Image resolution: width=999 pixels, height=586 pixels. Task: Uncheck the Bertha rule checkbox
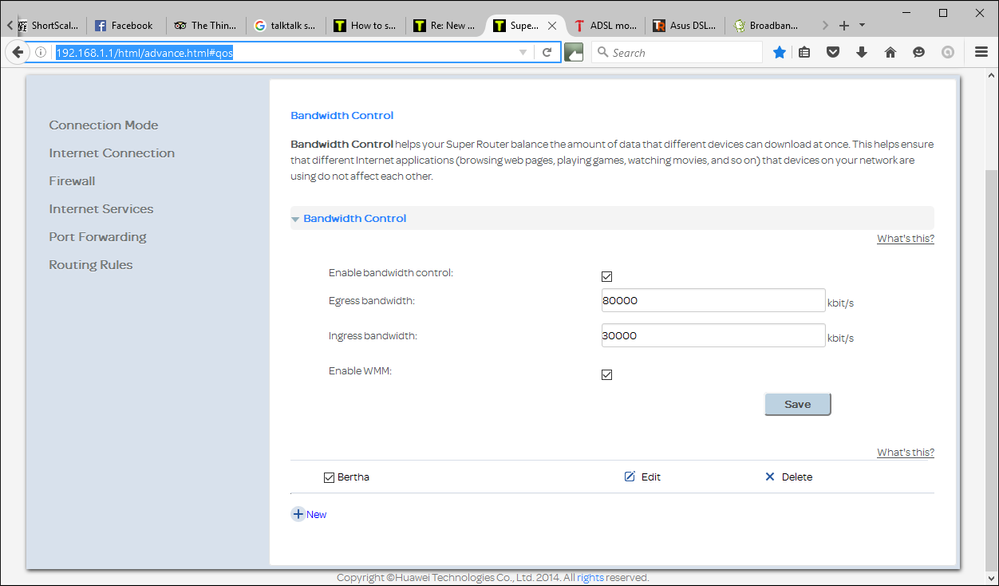click(x=329, y=478)
